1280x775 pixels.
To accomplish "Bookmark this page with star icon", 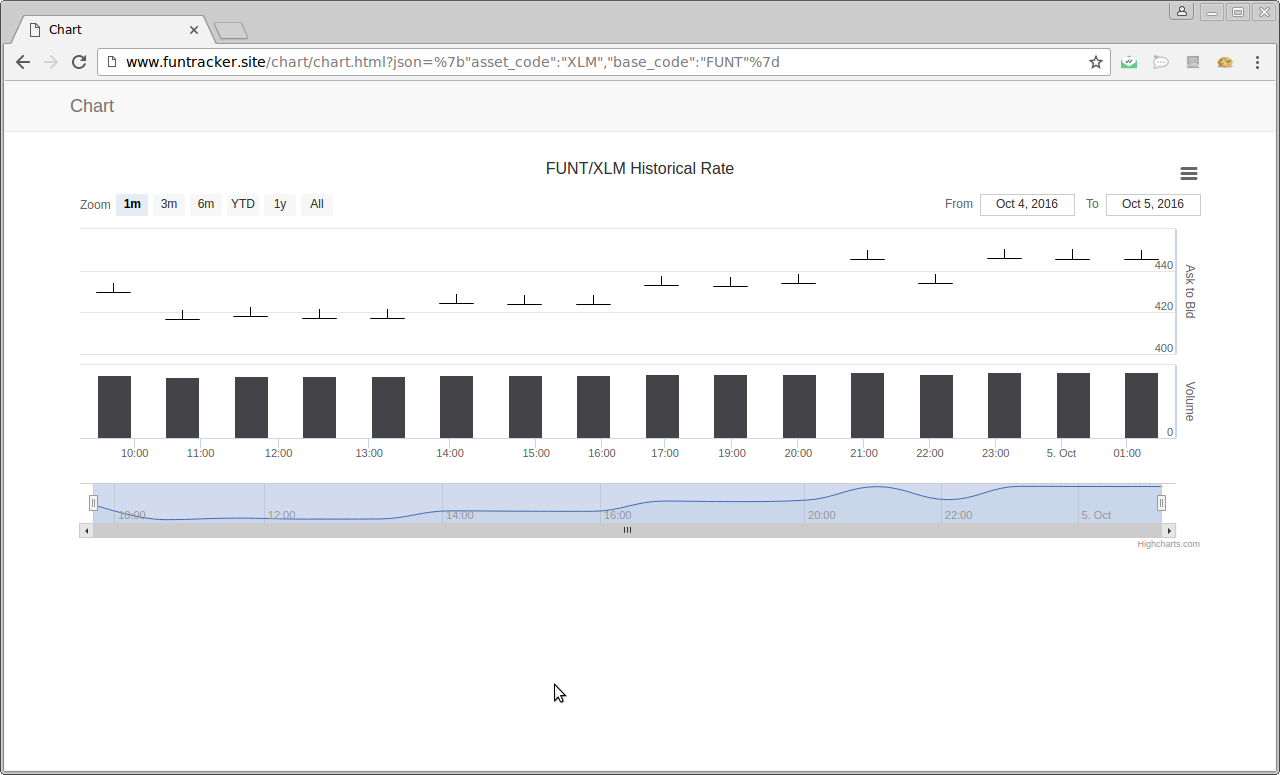I will 1095,62.
